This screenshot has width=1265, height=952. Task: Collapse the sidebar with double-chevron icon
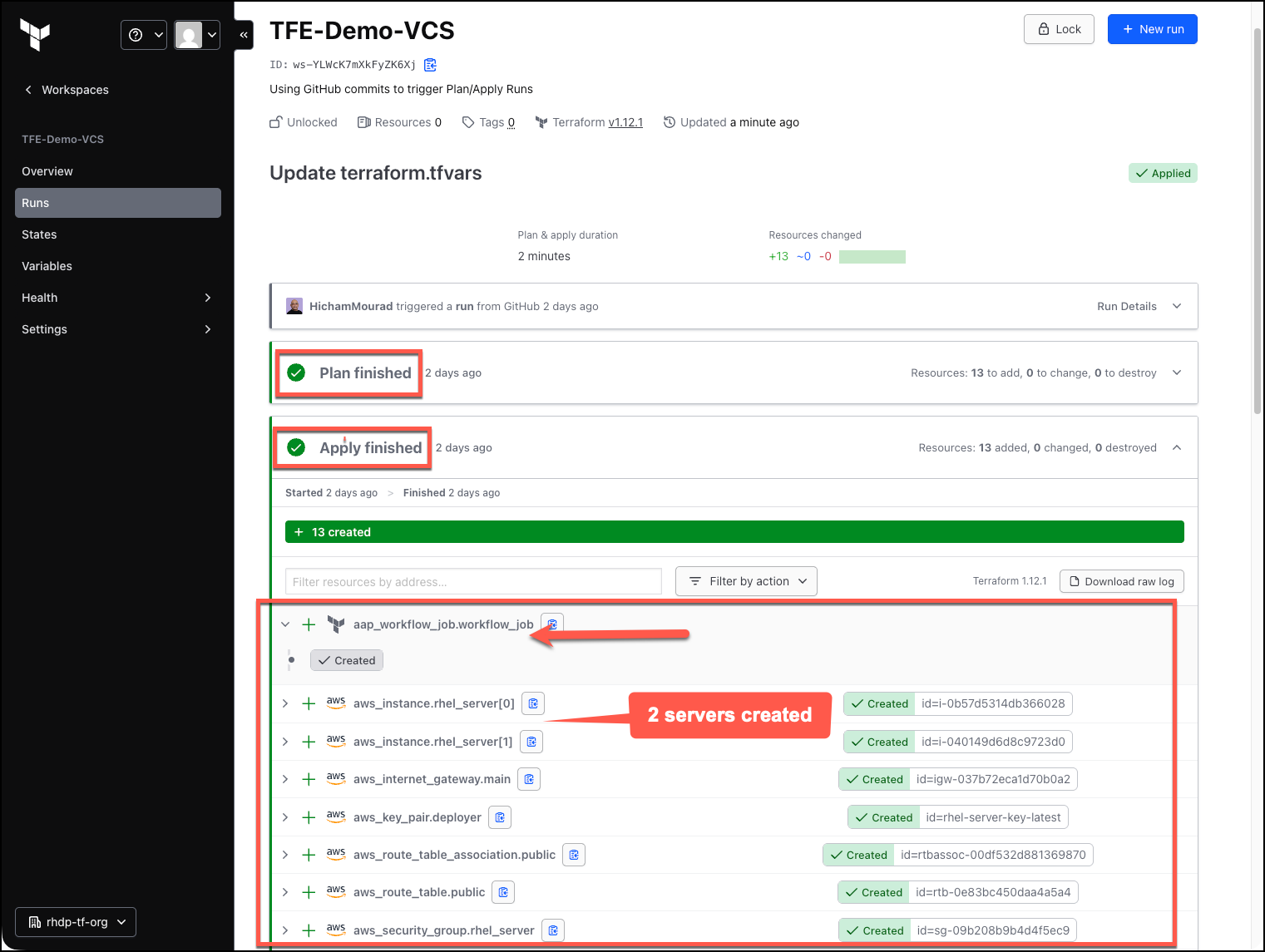pyautogui.click(x=244, y=35)
